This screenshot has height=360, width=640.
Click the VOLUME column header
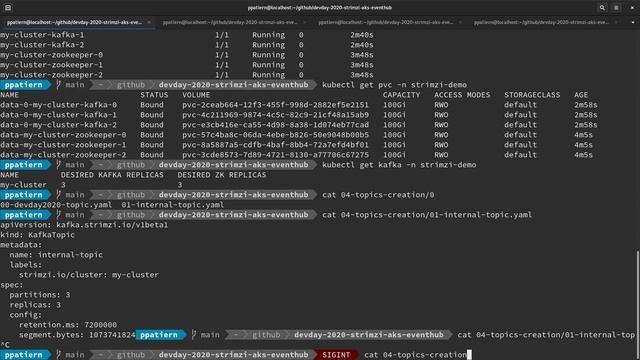tap(196, 95)
